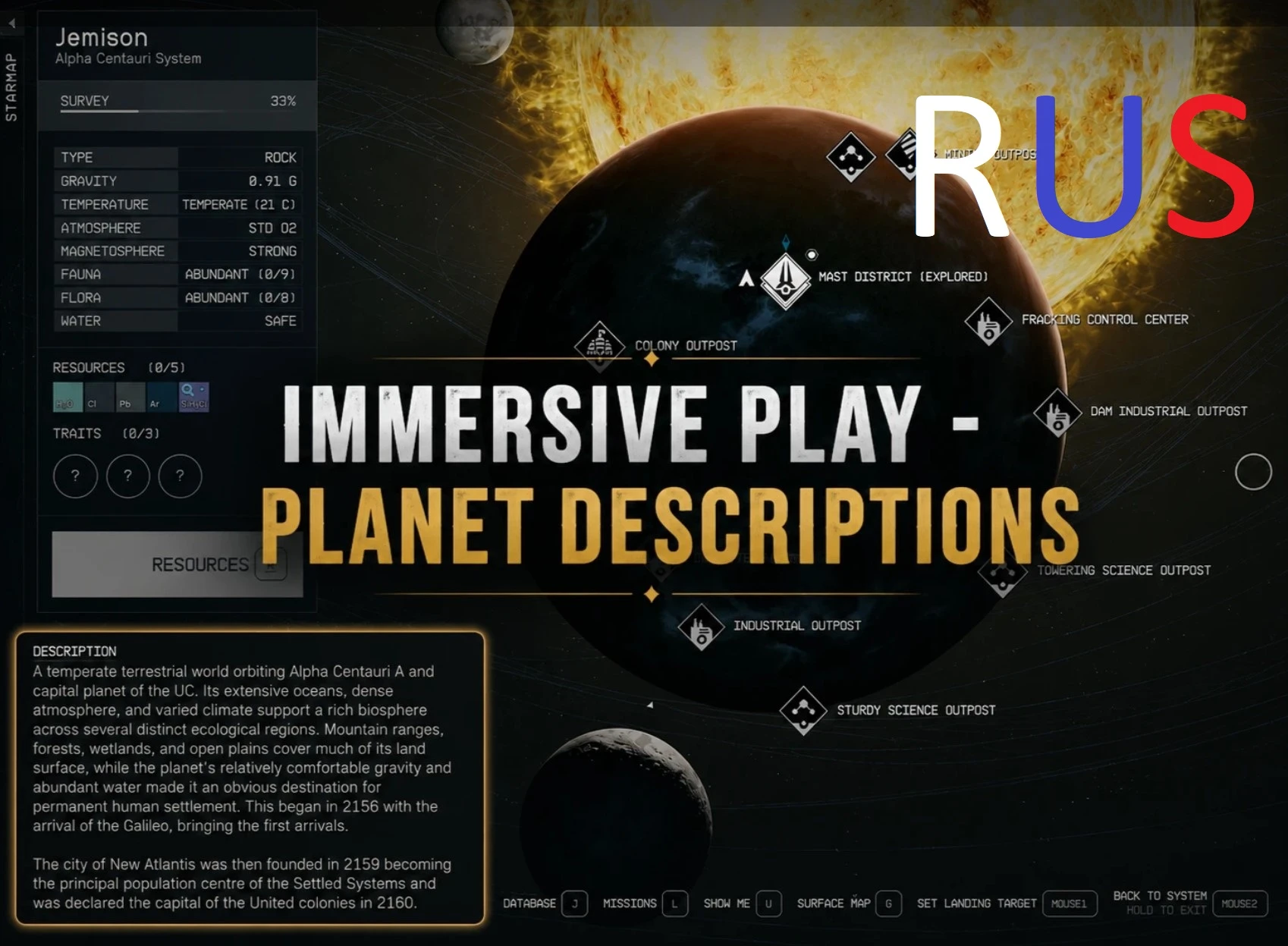Viewport: 1288px width, 946px height.
Task: Click the Towering Science Outpost label
Action: [1124, 570]
